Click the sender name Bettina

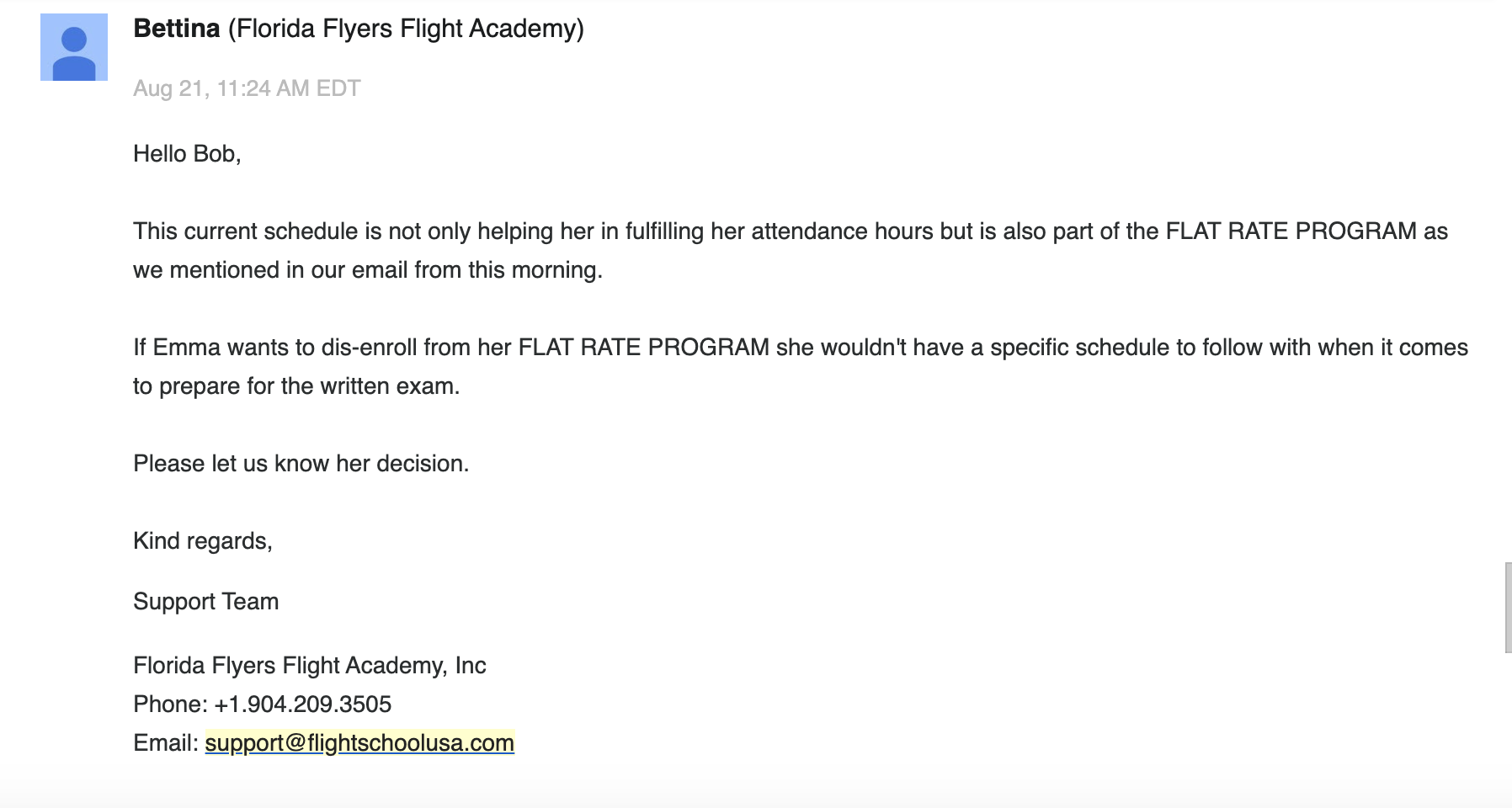pyautogui.click(x=177, y=29)
